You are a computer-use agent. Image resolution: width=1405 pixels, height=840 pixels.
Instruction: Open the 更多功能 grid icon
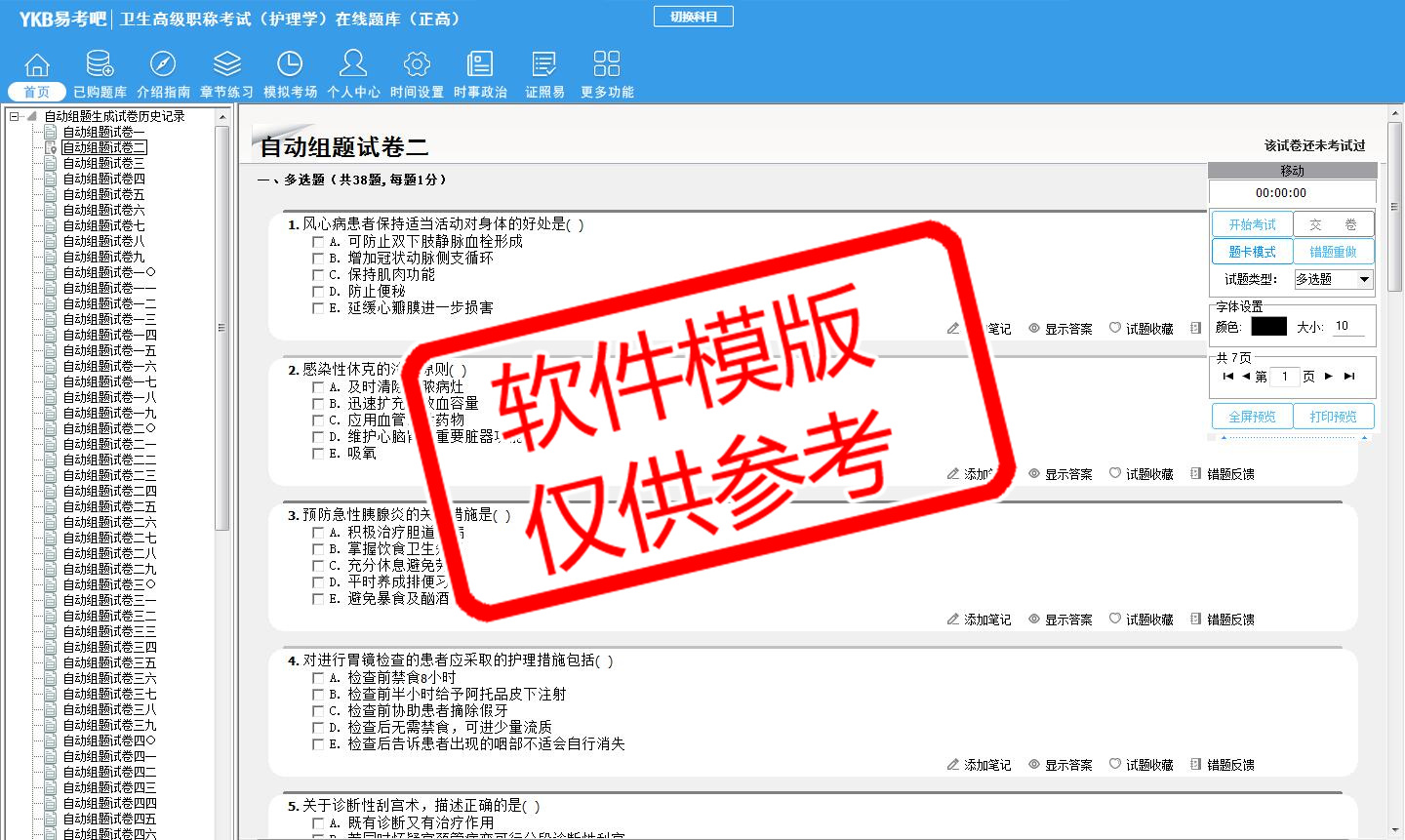(x=607, y=65)
